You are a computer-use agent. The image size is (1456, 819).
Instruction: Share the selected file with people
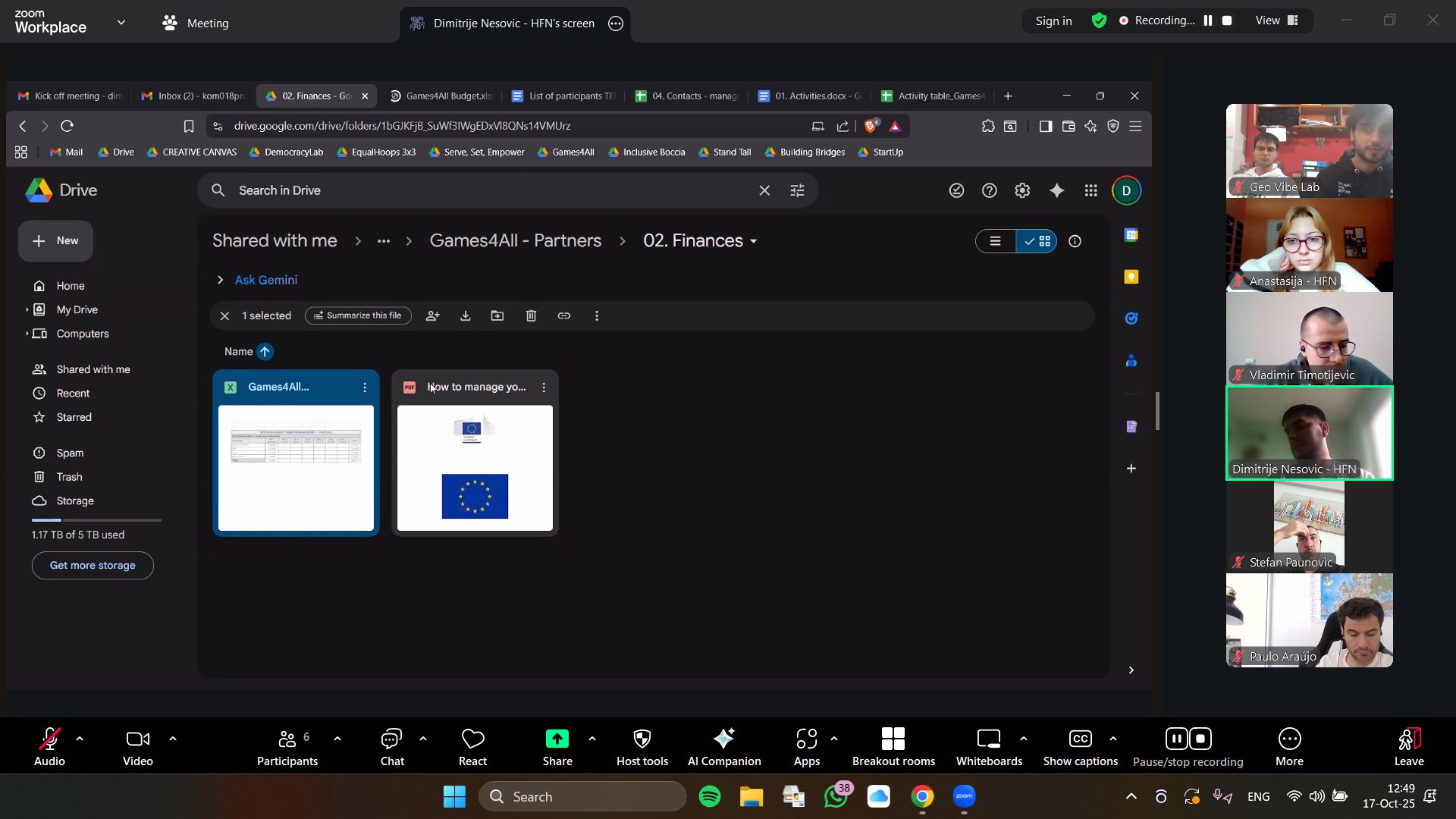(x=432, y=315)
